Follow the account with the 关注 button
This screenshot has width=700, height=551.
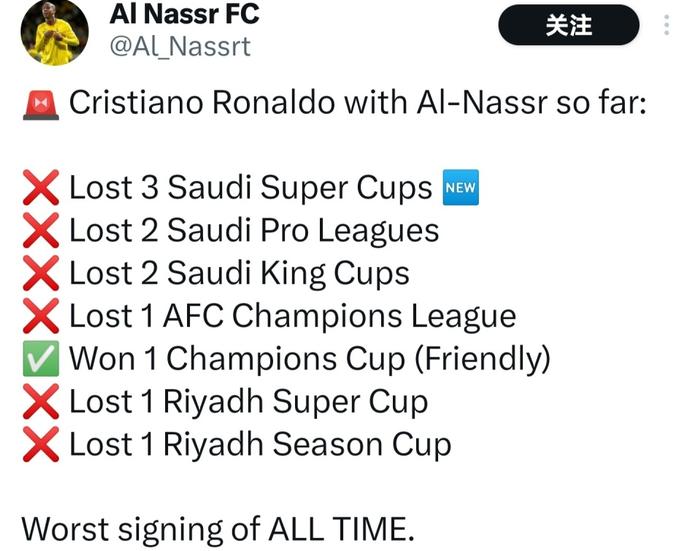(569, 25)
